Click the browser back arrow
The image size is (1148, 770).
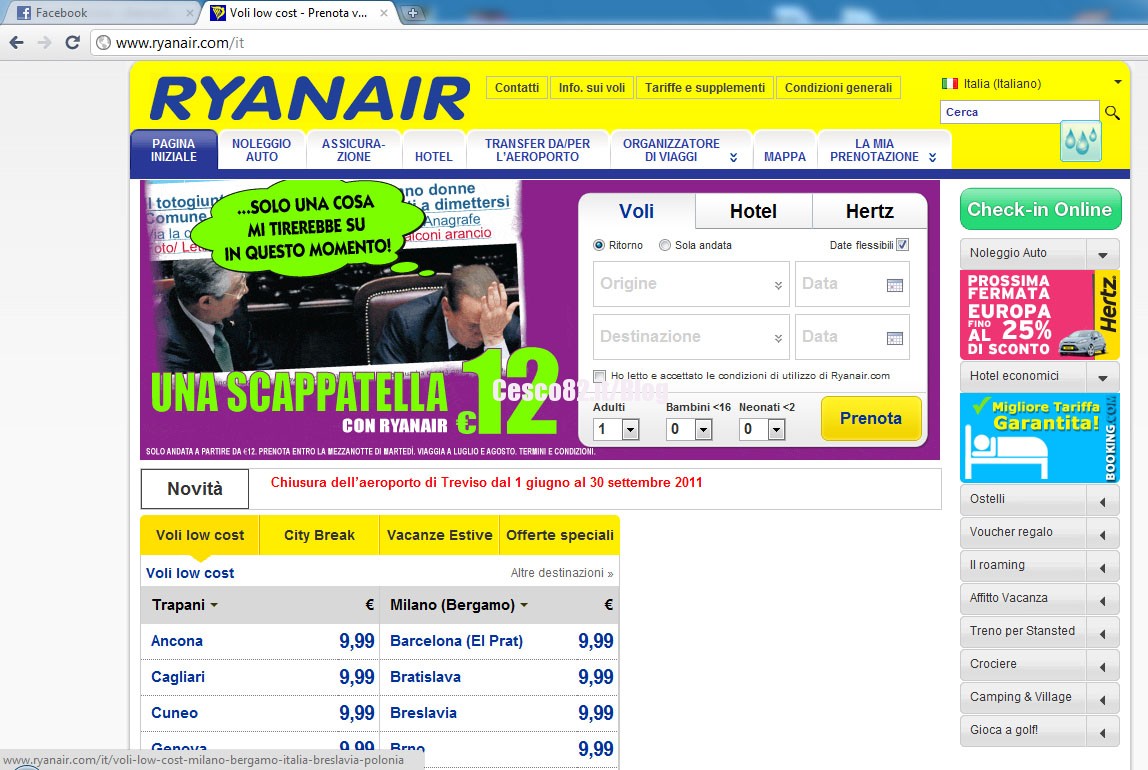tap(16, 42)
